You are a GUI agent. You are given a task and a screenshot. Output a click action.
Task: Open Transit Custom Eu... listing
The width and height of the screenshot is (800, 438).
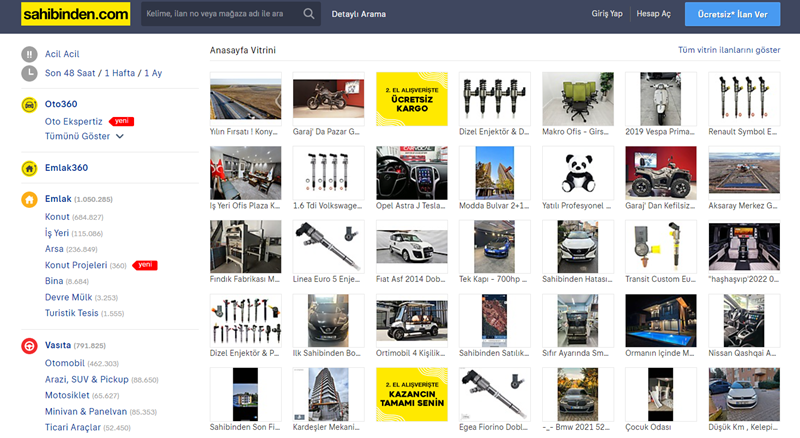coord(661,247)
